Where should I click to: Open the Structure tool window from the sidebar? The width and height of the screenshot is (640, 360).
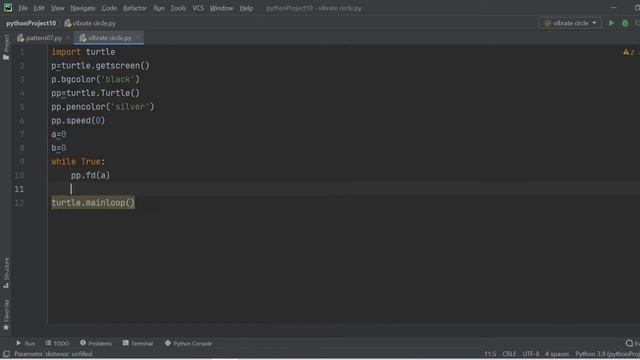(6, 273)
